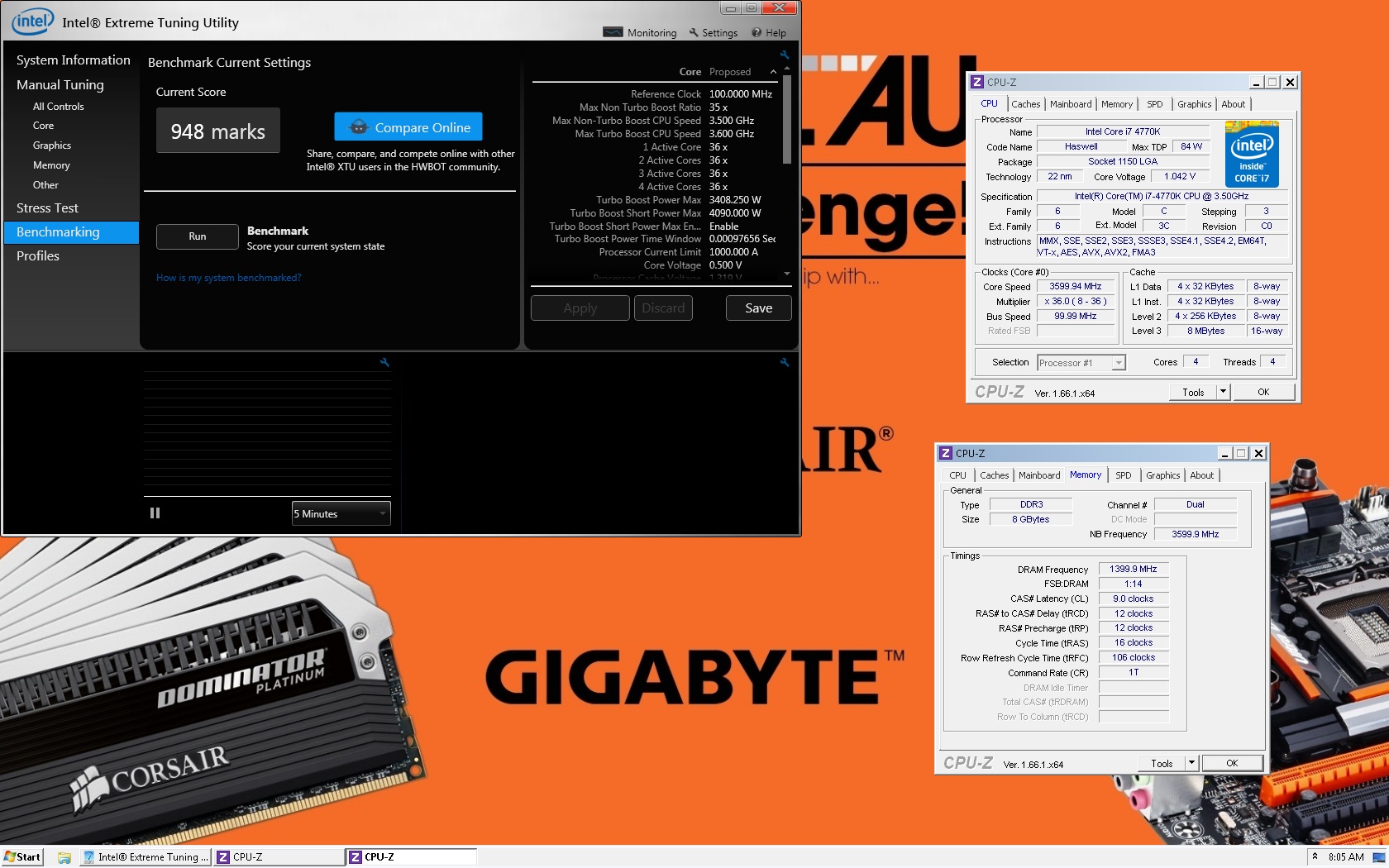Click wrench icon at right of lower panel
The image size is (1389, 868).
[785, 362]
